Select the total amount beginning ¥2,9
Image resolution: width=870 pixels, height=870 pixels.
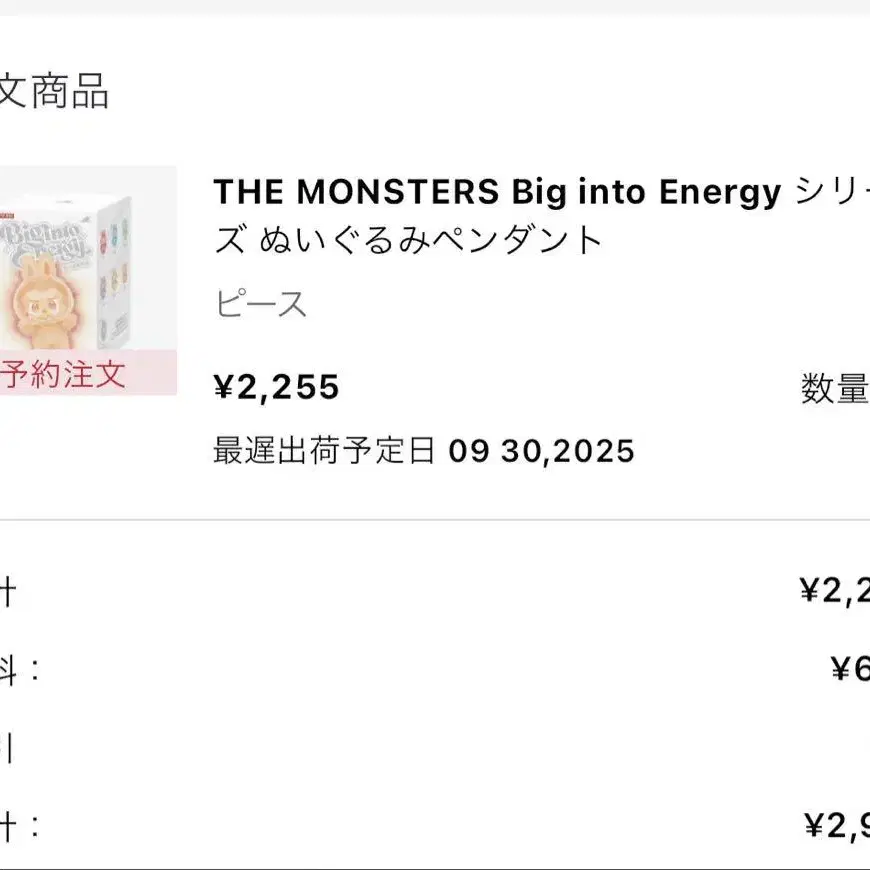point(837,827)
